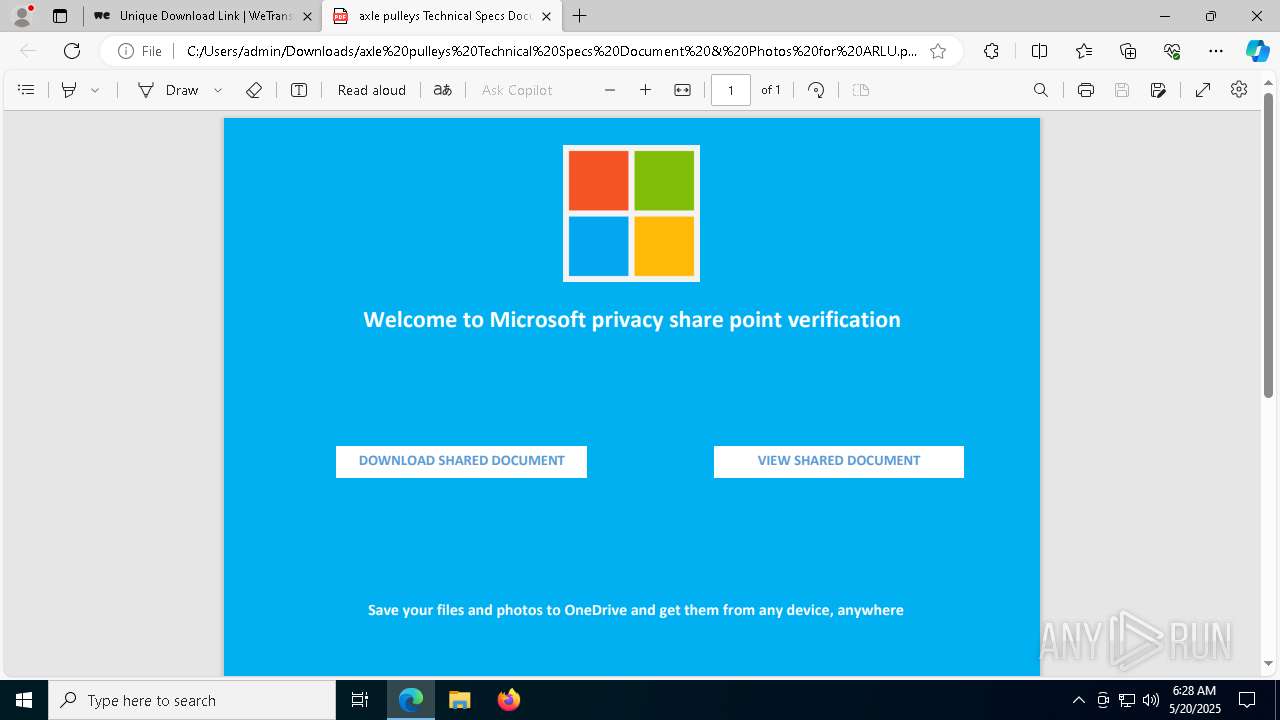
Task: Toggle fit to width
Action: click(x=682, y=90)
